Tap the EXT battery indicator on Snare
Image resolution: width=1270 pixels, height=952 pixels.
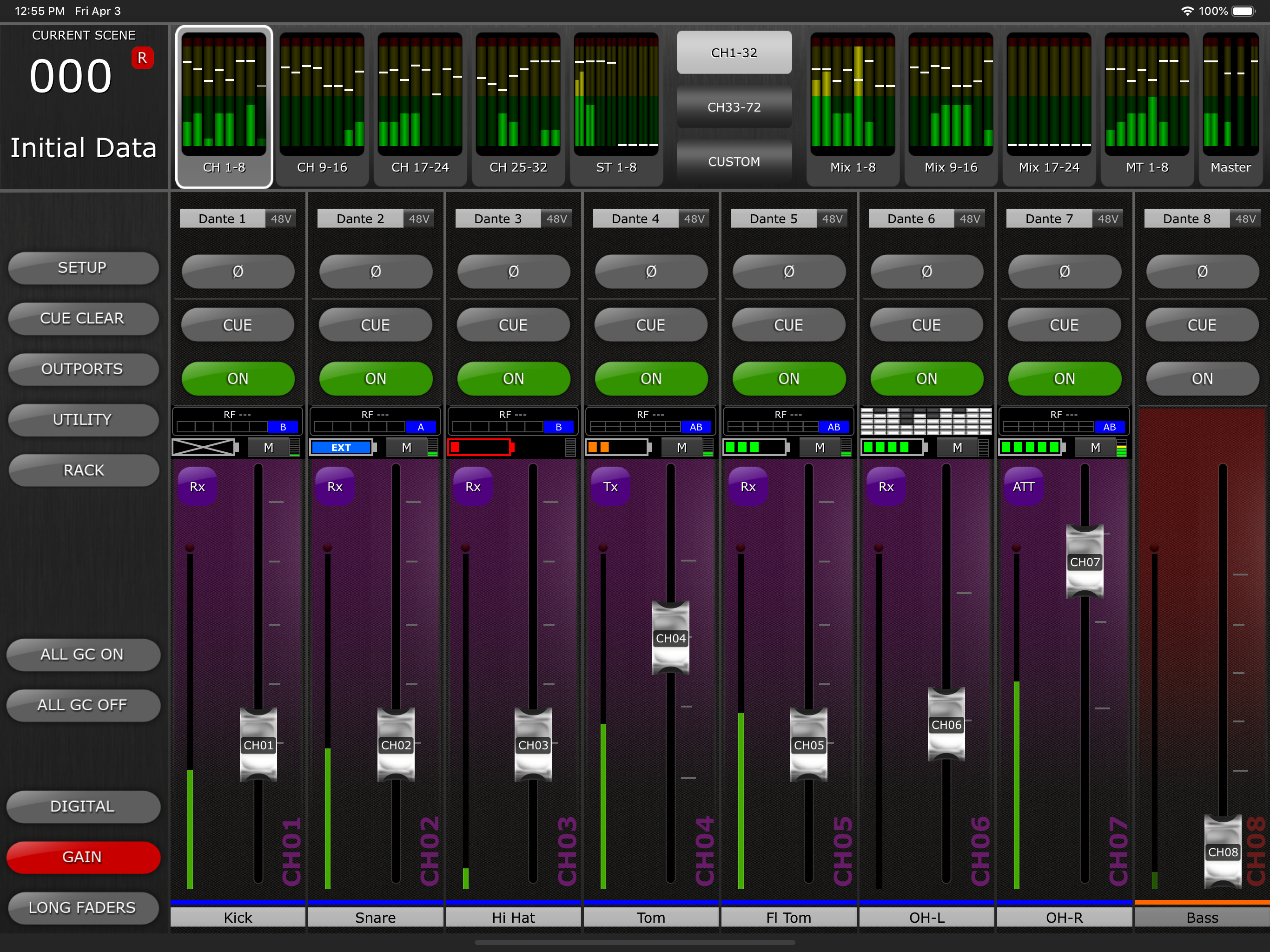pos(343,447)
